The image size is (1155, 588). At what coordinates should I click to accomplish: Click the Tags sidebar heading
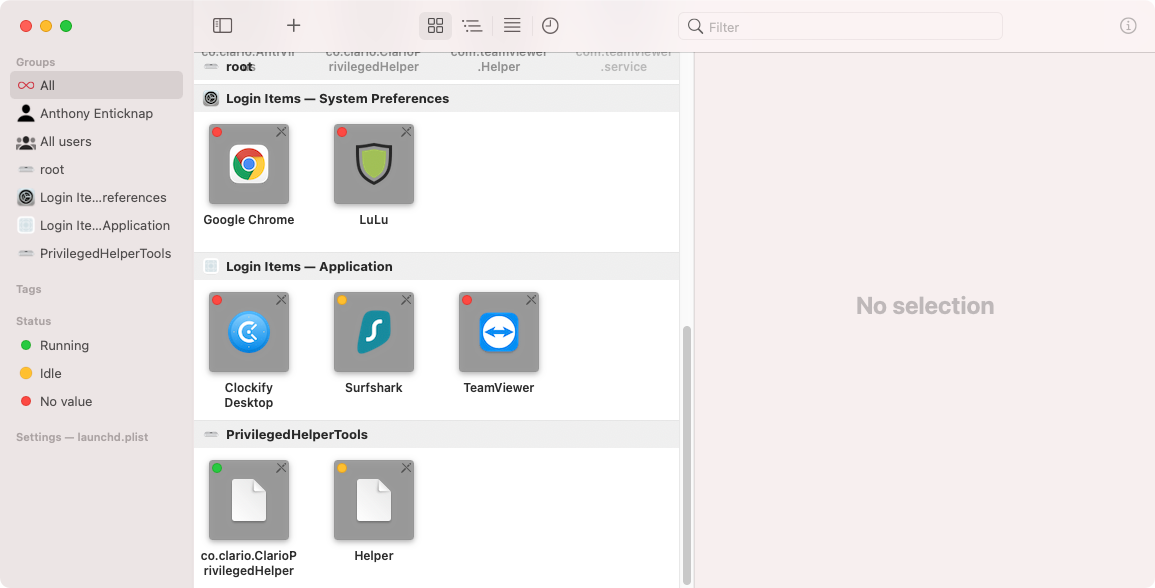click(29, 289)
